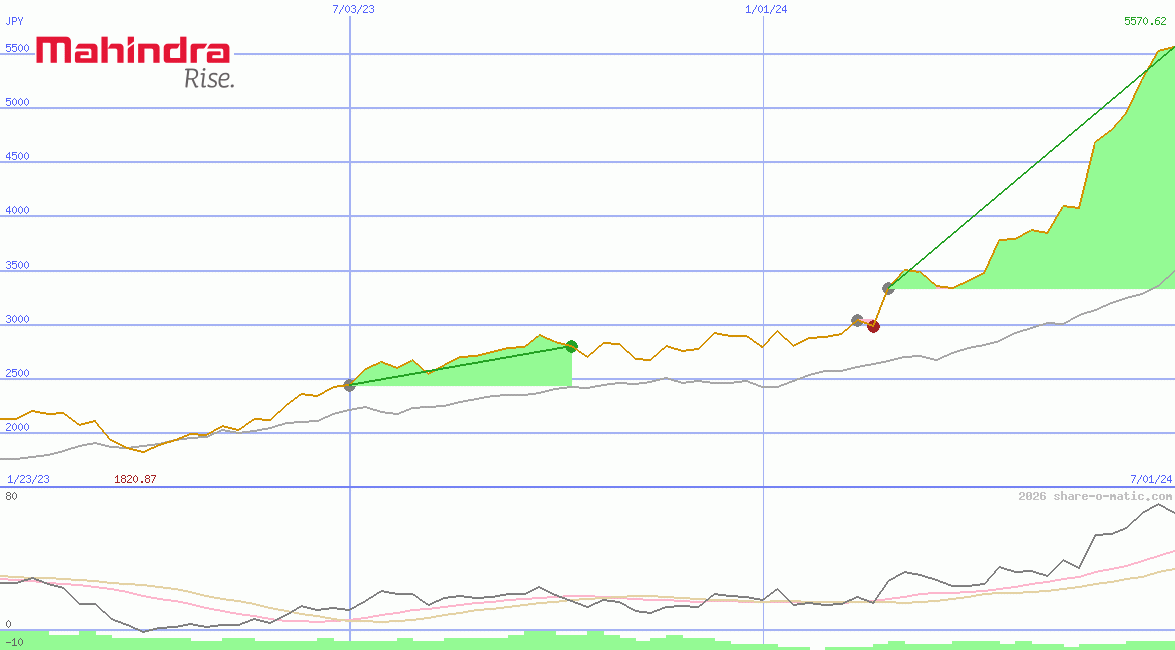Viewport: 1175px width, 650px height.
Task: Click the 80 label on the indicator panel
Action: click(12, 495)
